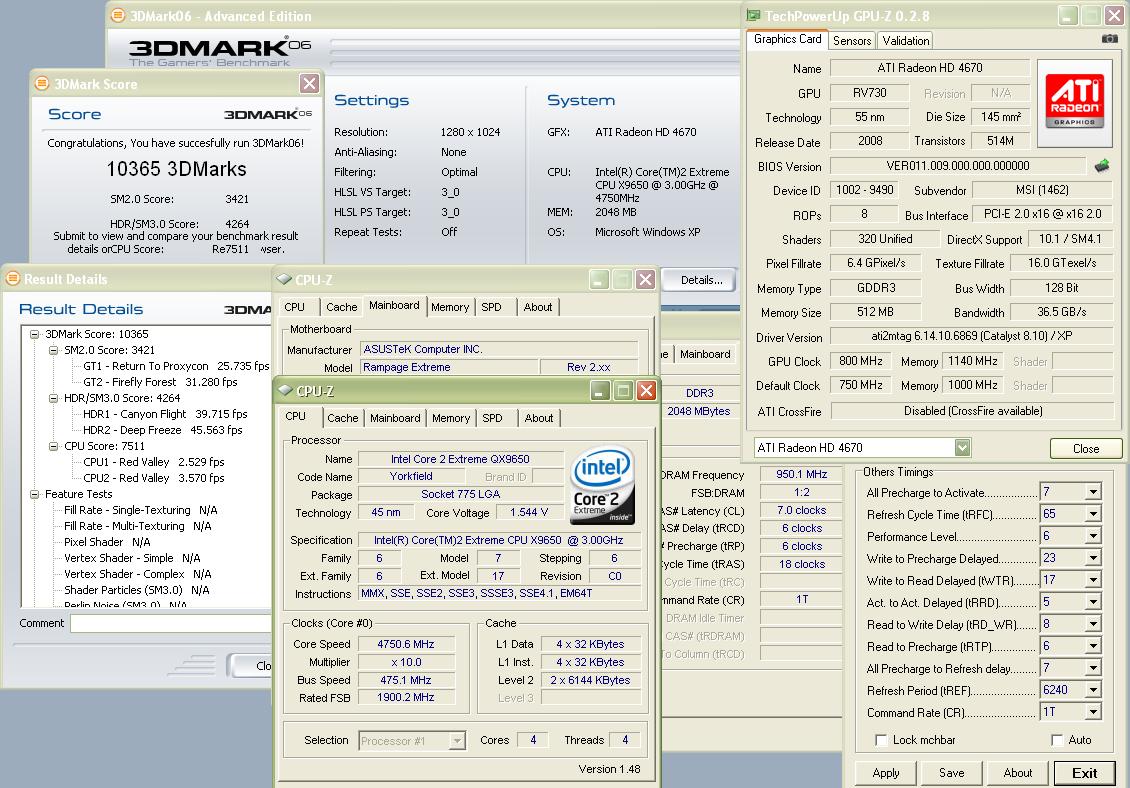Open Refresh Cycle Time (tRFC) dropdown
The height and width of the screenshot is (788, 1130).
coord(1093,514)
